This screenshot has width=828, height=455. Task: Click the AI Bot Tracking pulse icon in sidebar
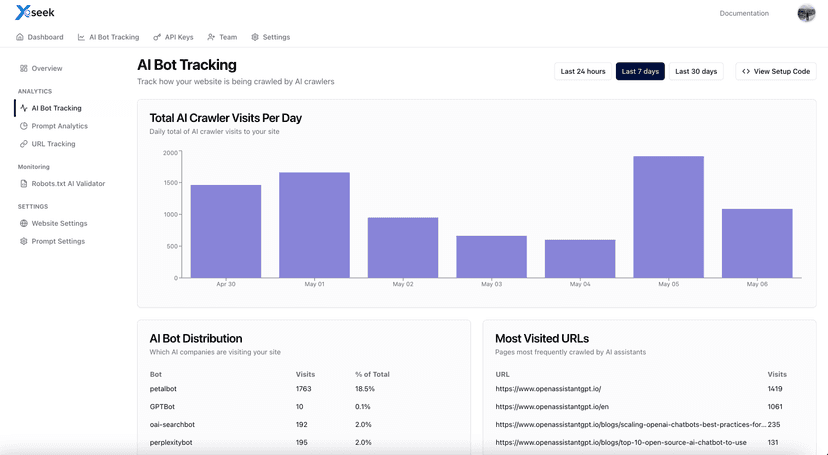click(x=24, y=108)
